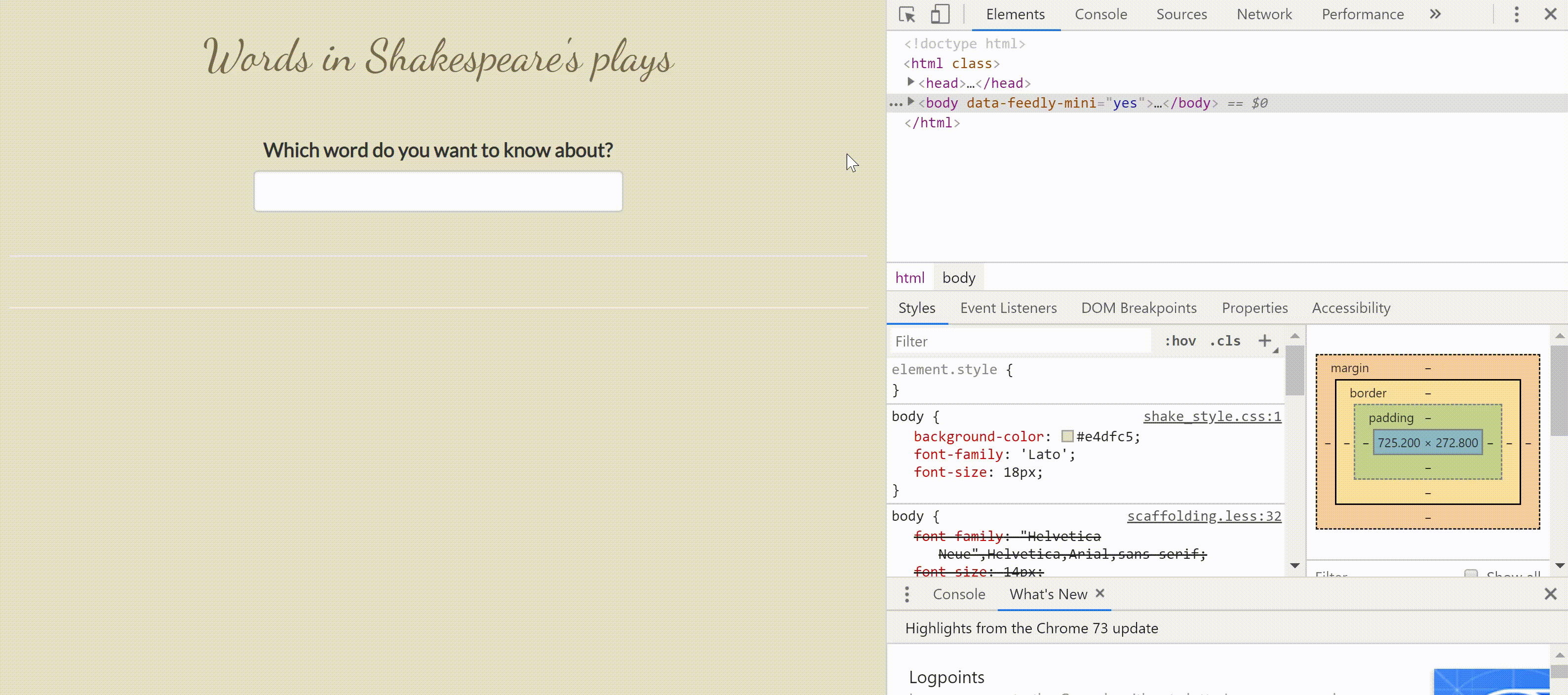Expand the head HTML tree node
The image size is (1568, 695).
click(910, 82)
